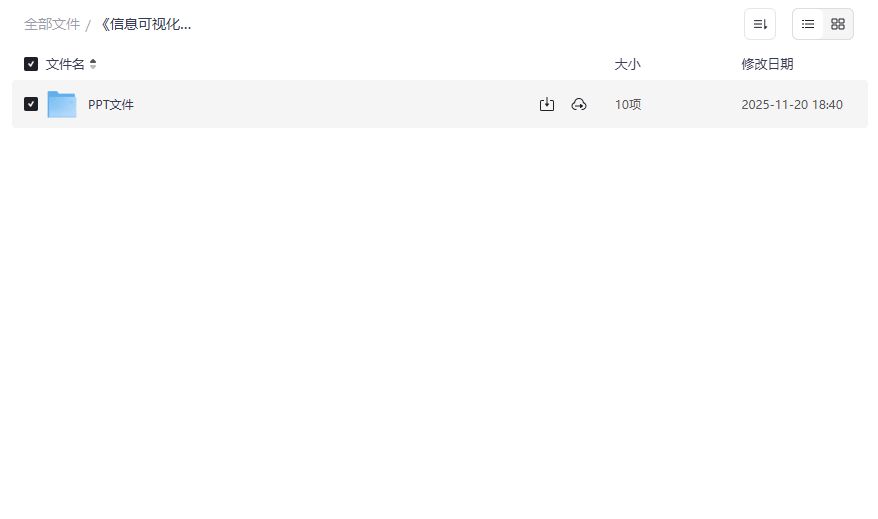
Task: Uncheck the PPT文件 row checkbox
Action: [31, 104]
